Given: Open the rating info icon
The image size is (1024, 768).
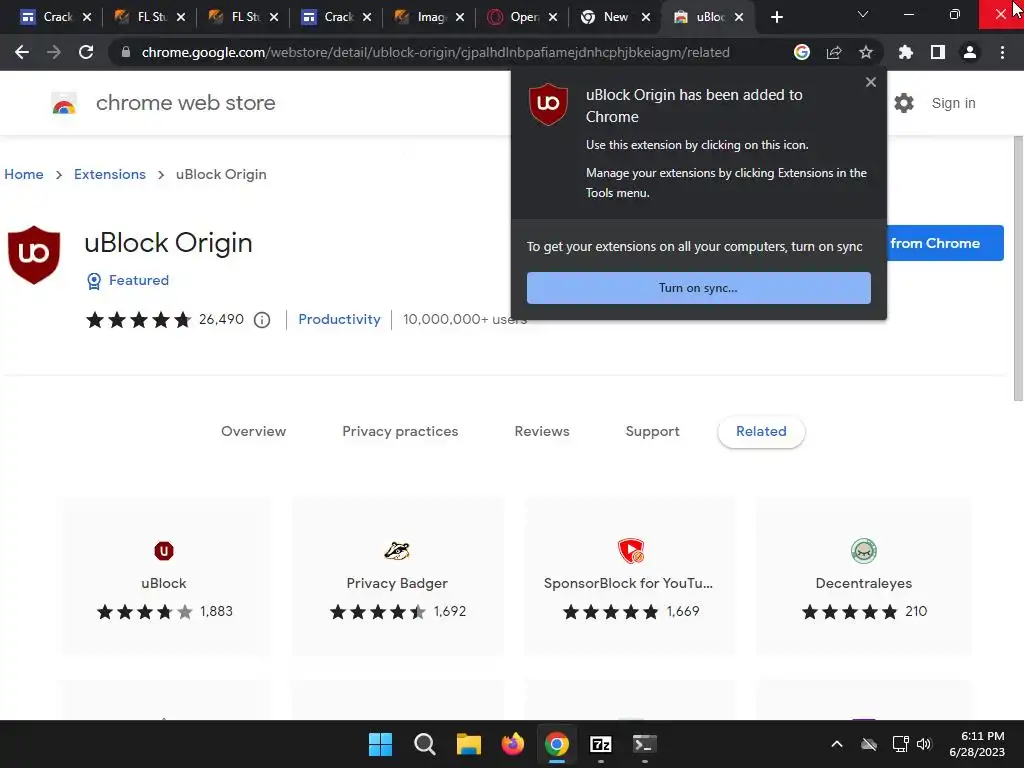Looking at the screenshot, I should coord(262,320).
